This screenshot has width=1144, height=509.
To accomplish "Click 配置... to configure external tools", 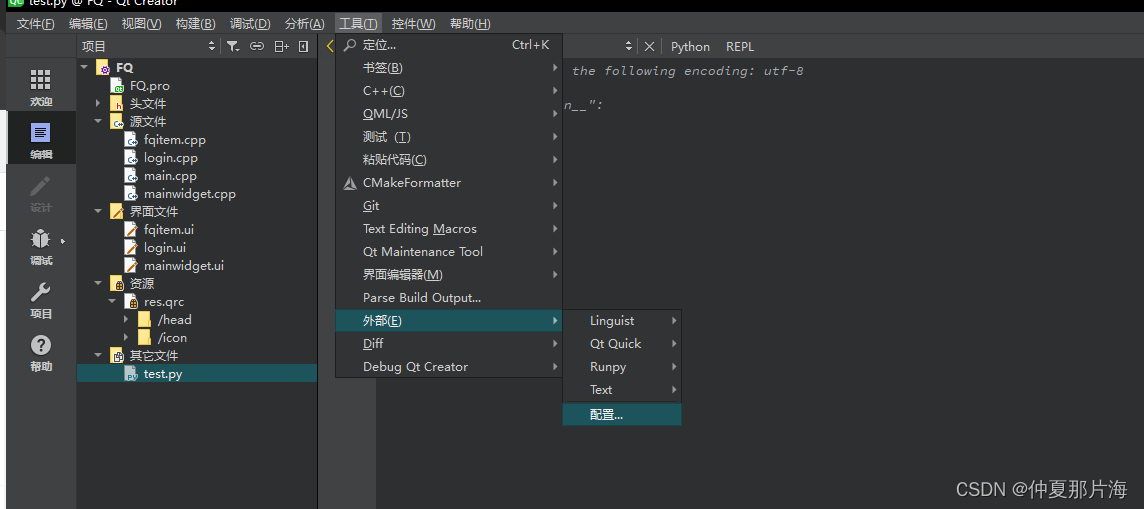I will point(622,415).
